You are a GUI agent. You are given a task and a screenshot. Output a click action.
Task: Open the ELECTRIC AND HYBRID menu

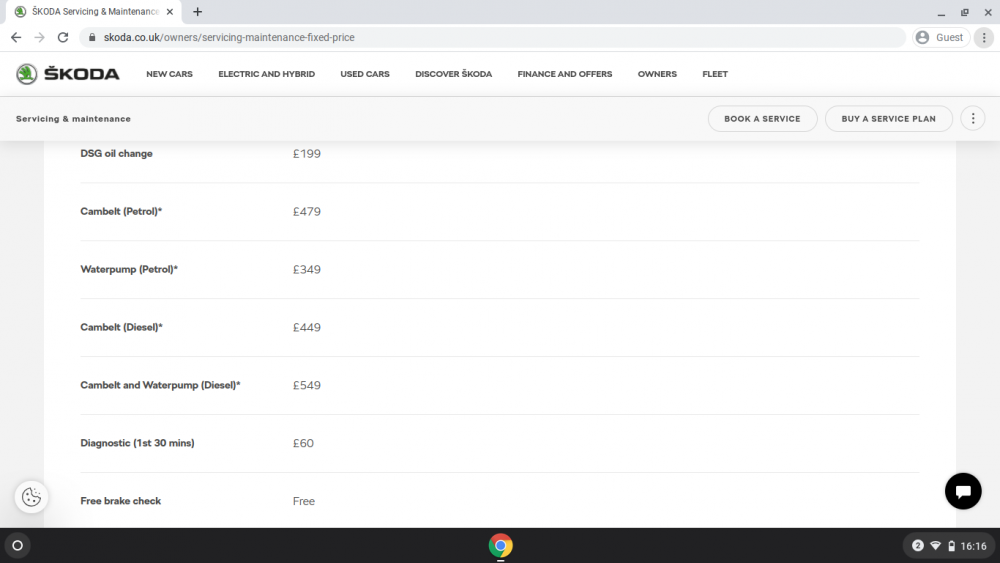[x=267, y=74]
